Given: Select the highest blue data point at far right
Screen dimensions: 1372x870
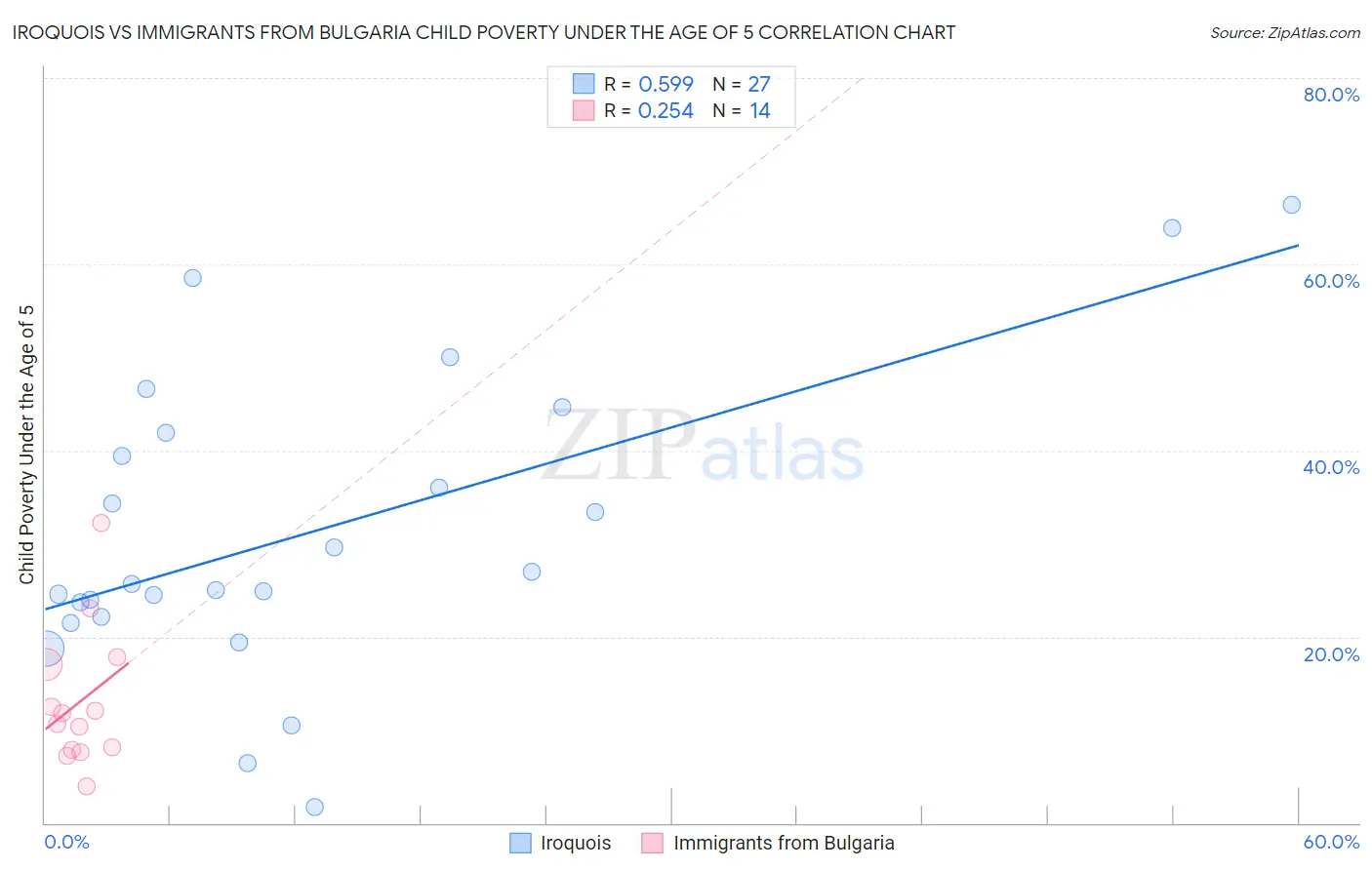Looking at the screenshot, I should coord(1291,205).
